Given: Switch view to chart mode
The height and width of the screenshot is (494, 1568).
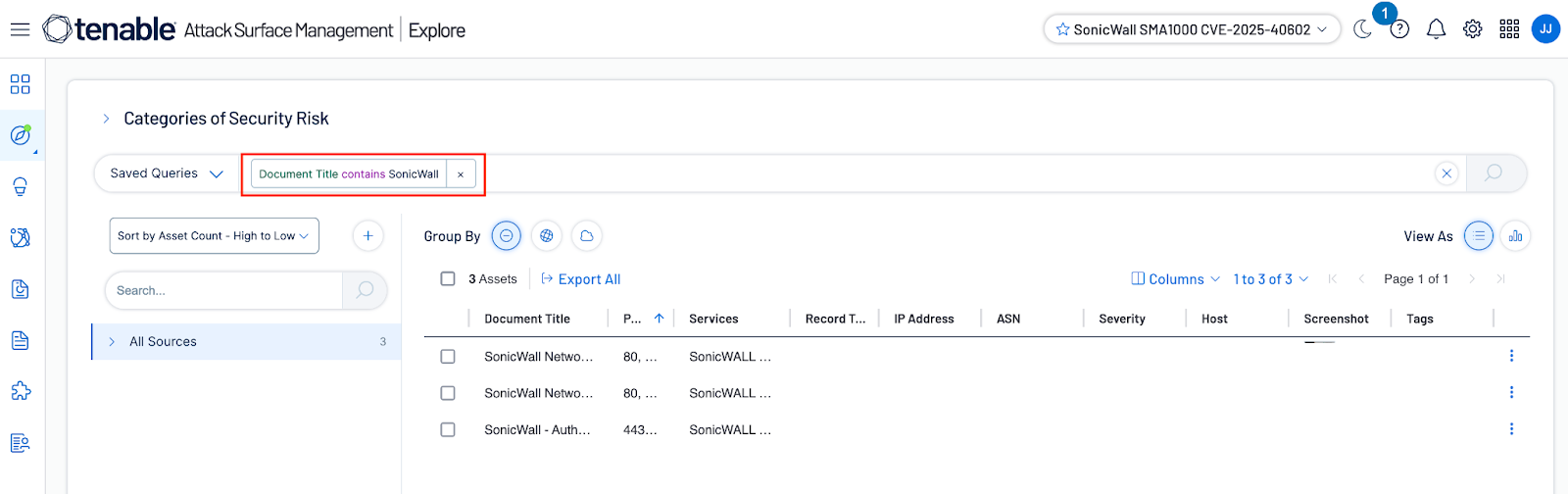Looking at the screenshot, I should (x=1515, y=236).
